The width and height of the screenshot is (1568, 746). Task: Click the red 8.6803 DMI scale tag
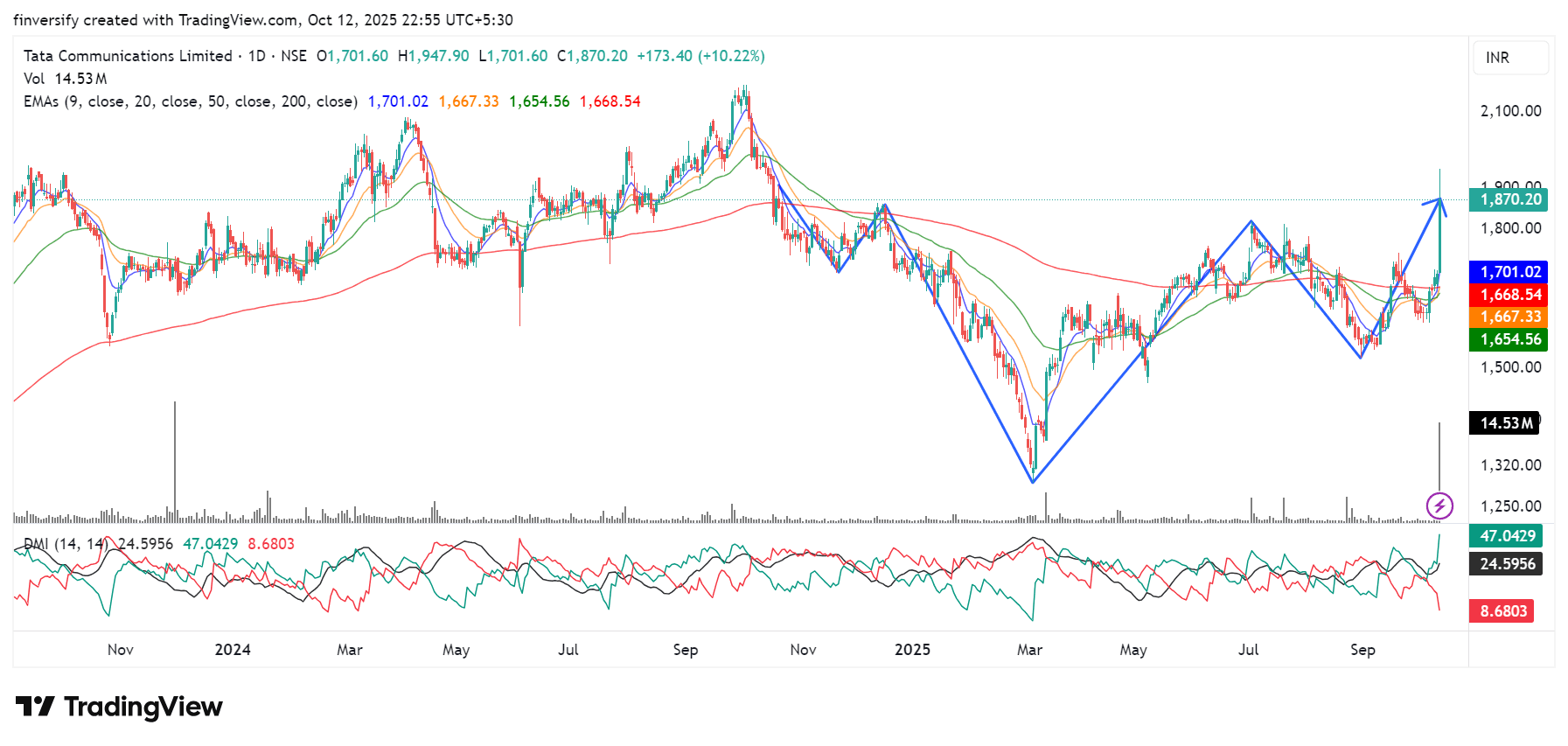point(1502,611)
